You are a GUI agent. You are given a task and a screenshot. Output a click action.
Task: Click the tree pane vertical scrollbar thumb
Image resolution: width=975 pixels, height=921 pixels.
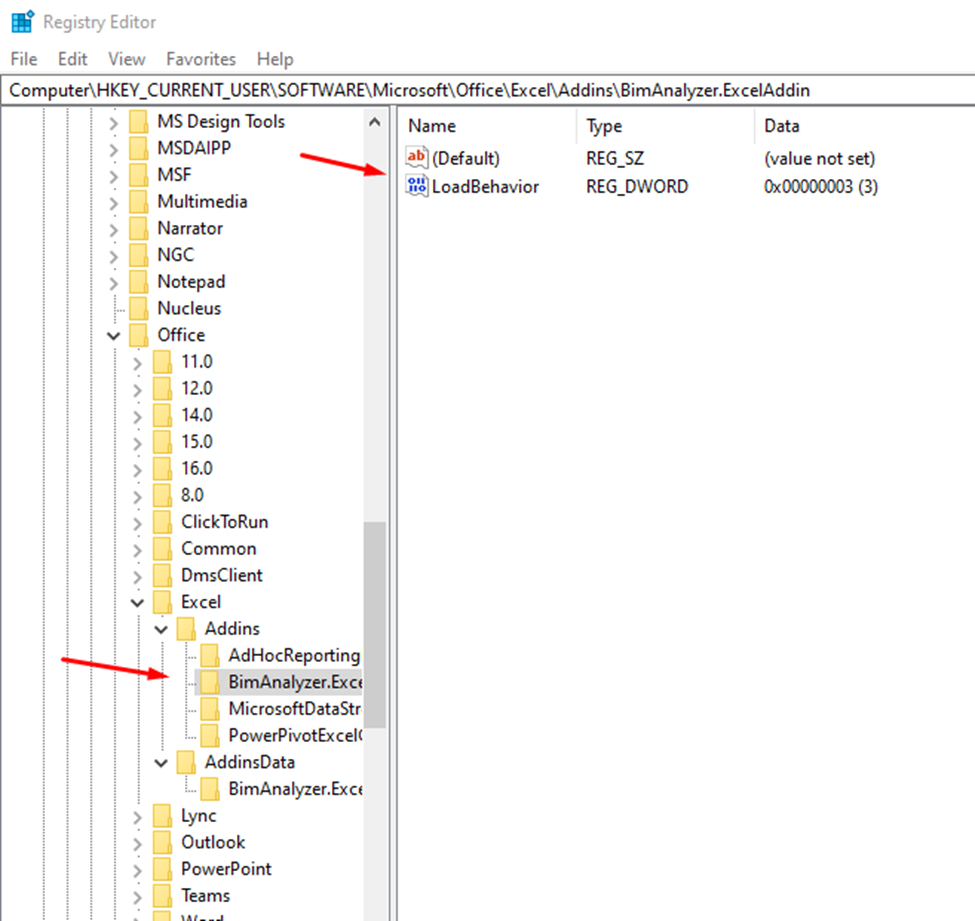[x=374, y=624]
